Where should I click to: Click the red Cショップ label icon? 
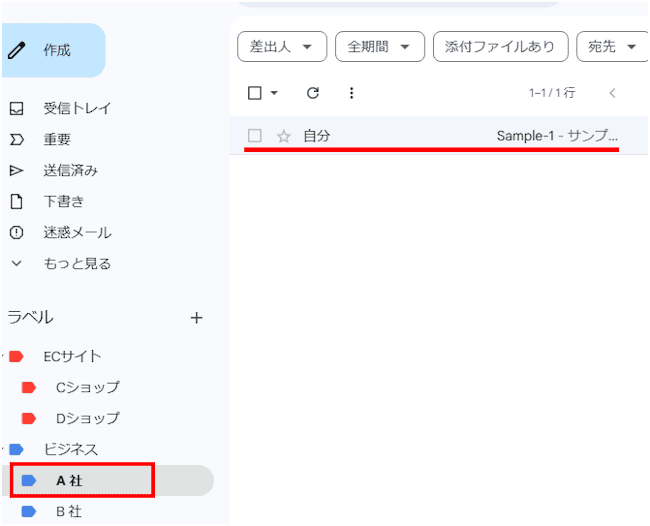pyautogui.click(x=29, y=388)
